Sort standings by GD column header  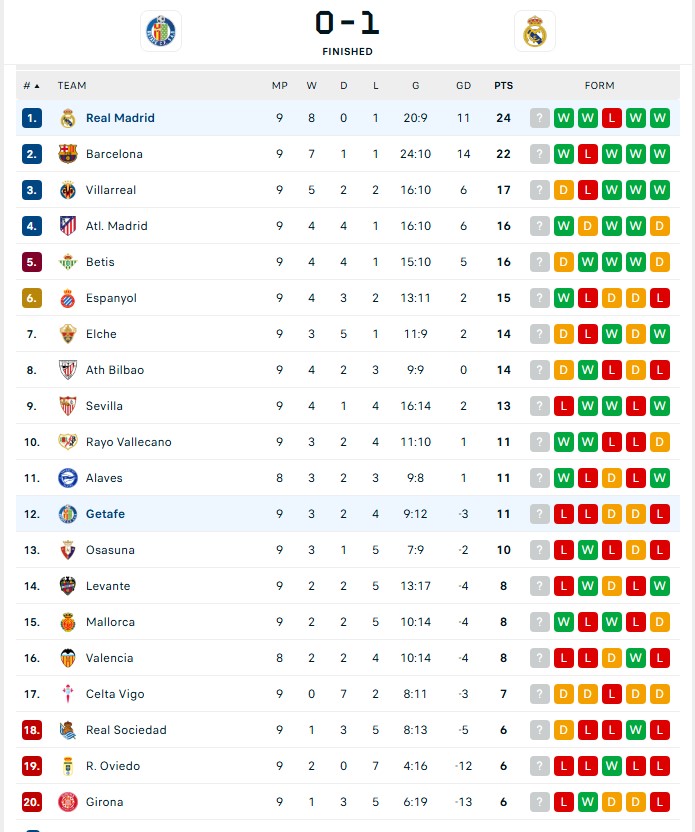pyautogui.click(x=463, y=86)
